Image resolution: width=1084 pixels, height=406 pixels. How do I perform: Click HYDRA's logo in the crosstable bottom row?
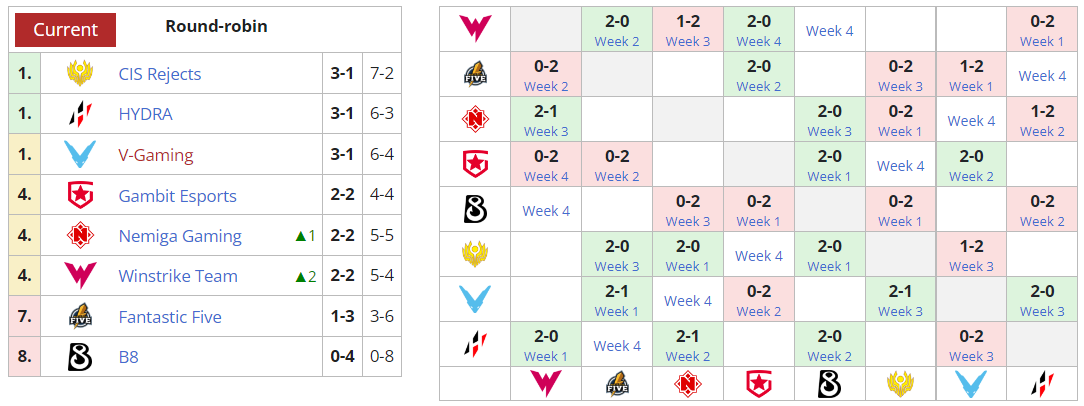click(1042, 383)
